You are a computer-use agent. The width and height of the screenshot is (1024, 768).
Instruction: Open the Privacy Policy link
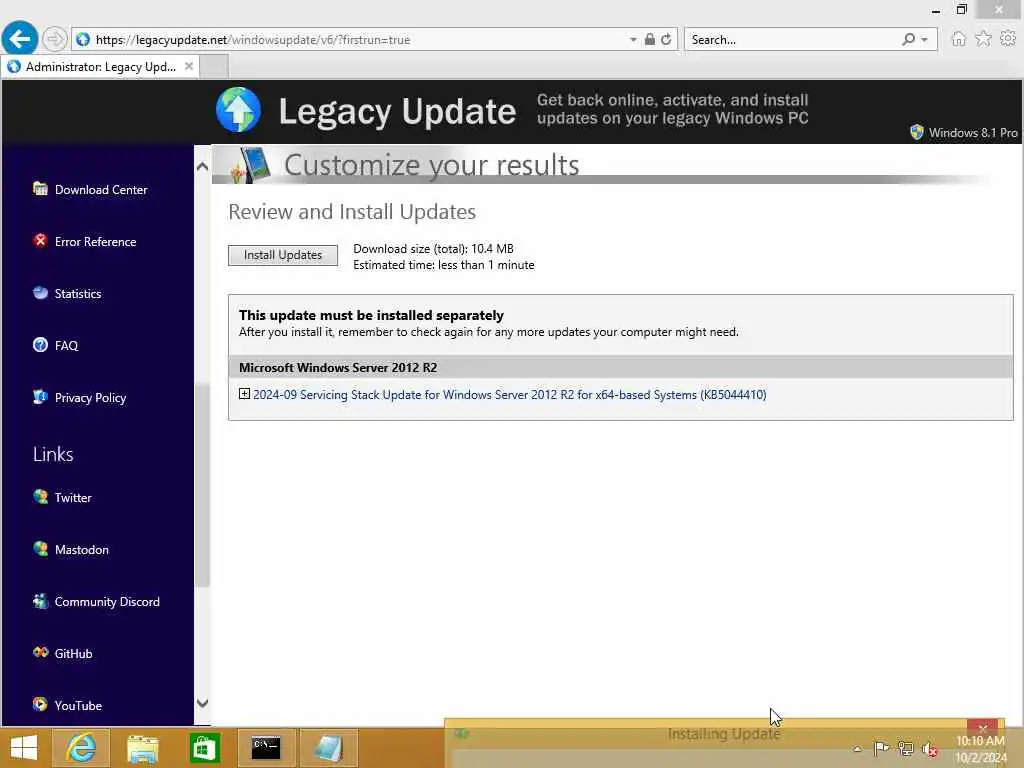point(90,398)
